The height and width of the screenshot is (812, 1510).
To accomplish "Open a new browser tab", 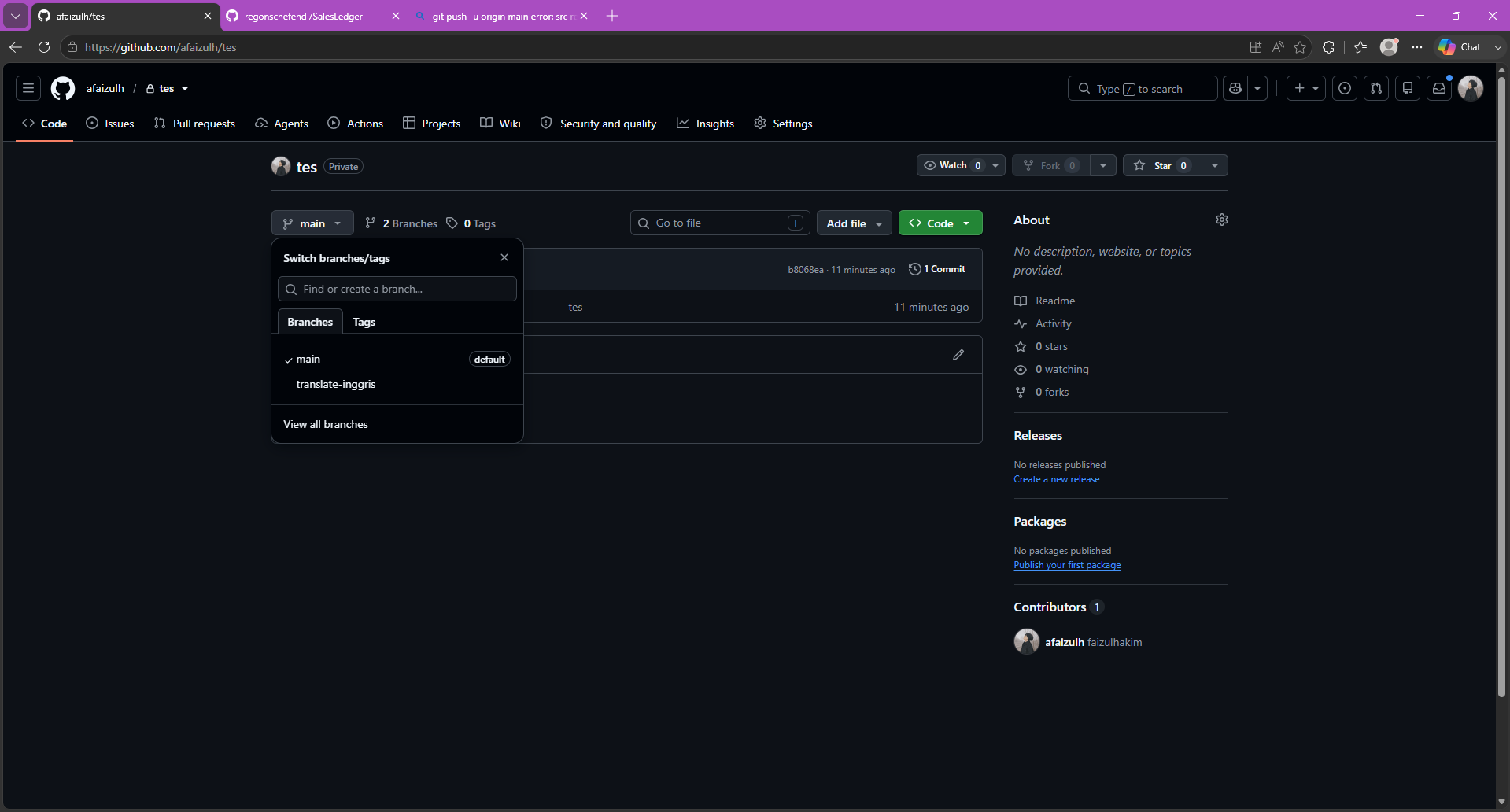I will tap(612, 16).
